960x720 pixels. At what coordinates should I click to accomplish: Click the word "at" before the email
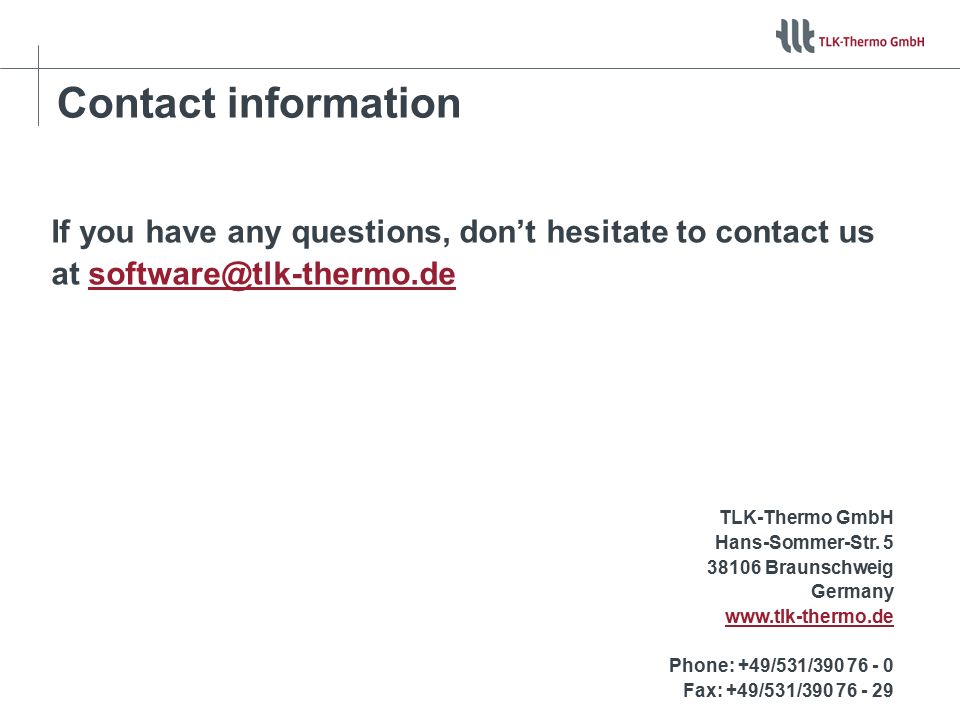pyautogui.click(x=66, y=274)
